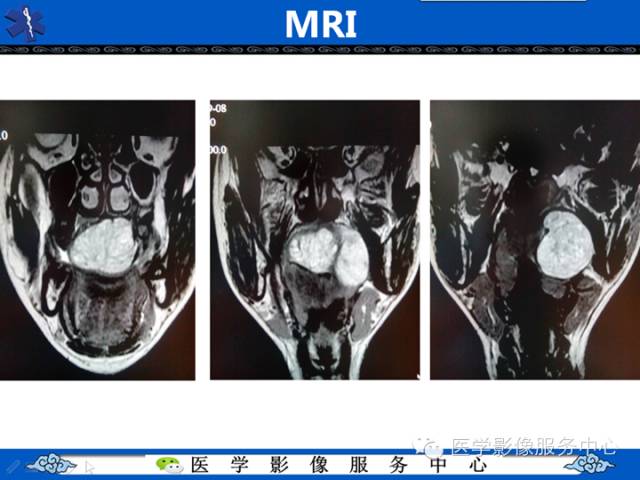Viewport: 640px width, 480px height.
Task: Click the footer text 医学影像服务中心
Action: coord(339,465)
